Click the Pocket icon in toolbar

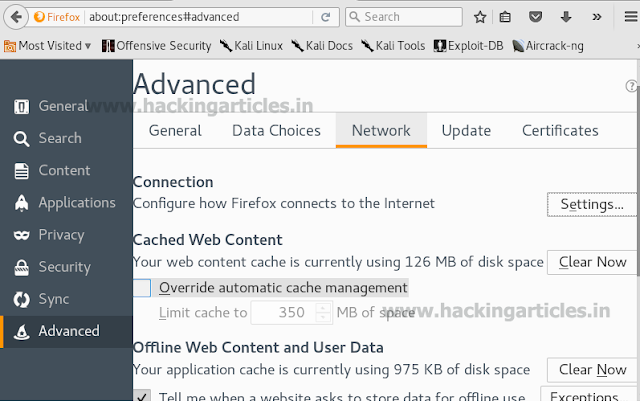(x=535, y=17)
